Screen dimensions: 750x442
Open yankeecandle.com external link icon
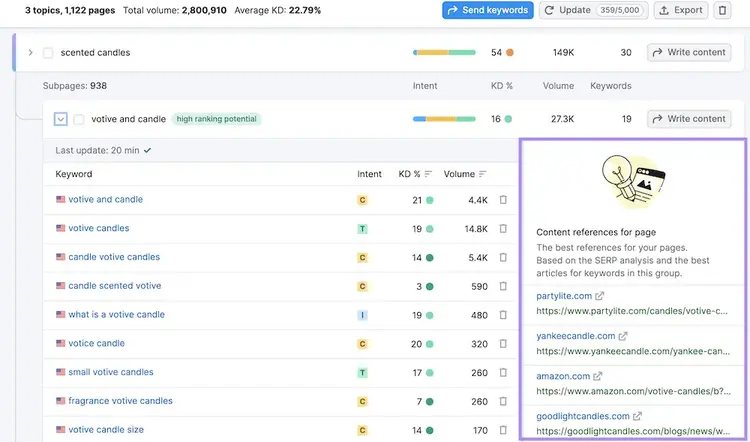(x=622, y=336)
